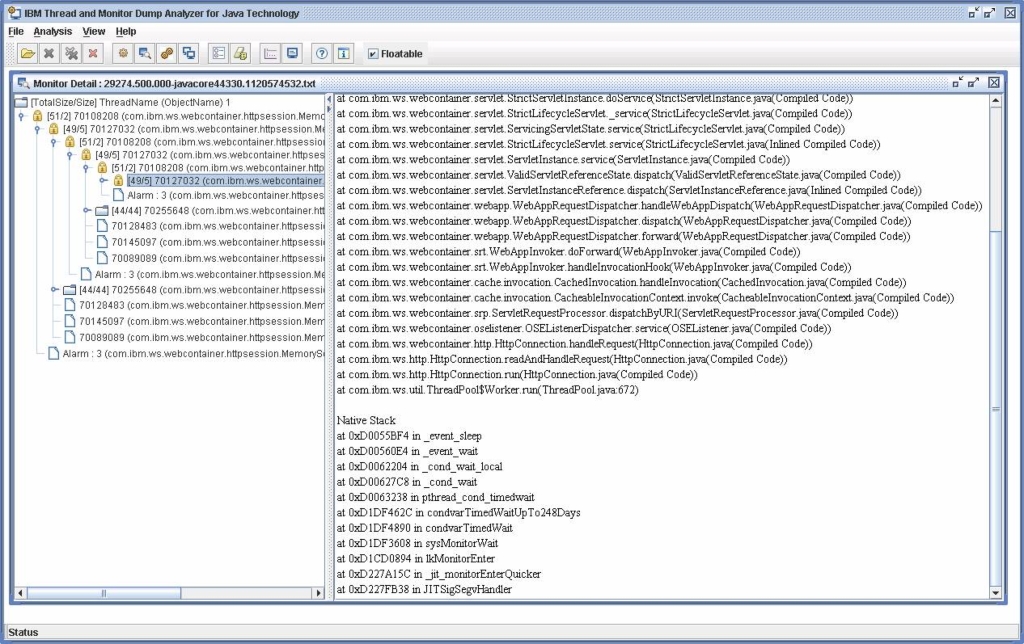Click the '_event_sleep' native stack line
The height and width of the screenshot is (644, 1024).
(x=409, y=436)
